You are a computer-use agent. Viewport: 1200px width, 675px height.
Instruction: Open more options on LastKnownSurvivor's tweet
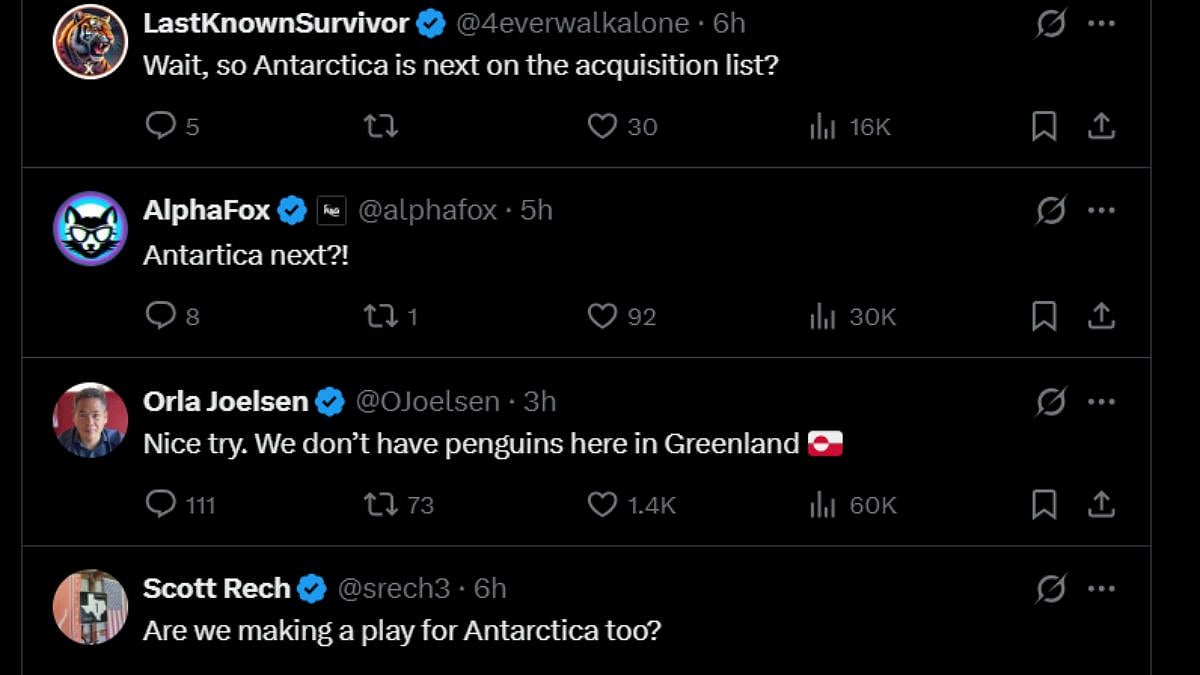pyautogui.click(x=1101, y=23)
